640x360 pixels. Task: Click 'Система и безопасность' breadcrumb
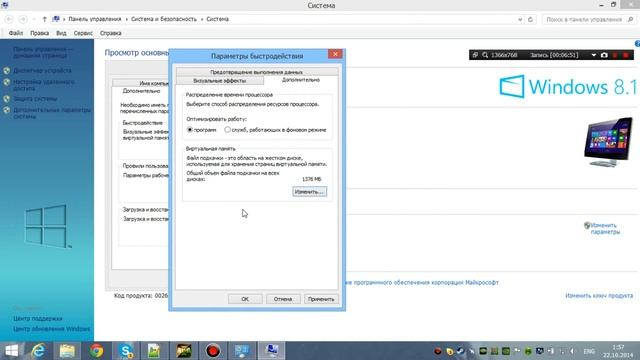coord(164,19)
